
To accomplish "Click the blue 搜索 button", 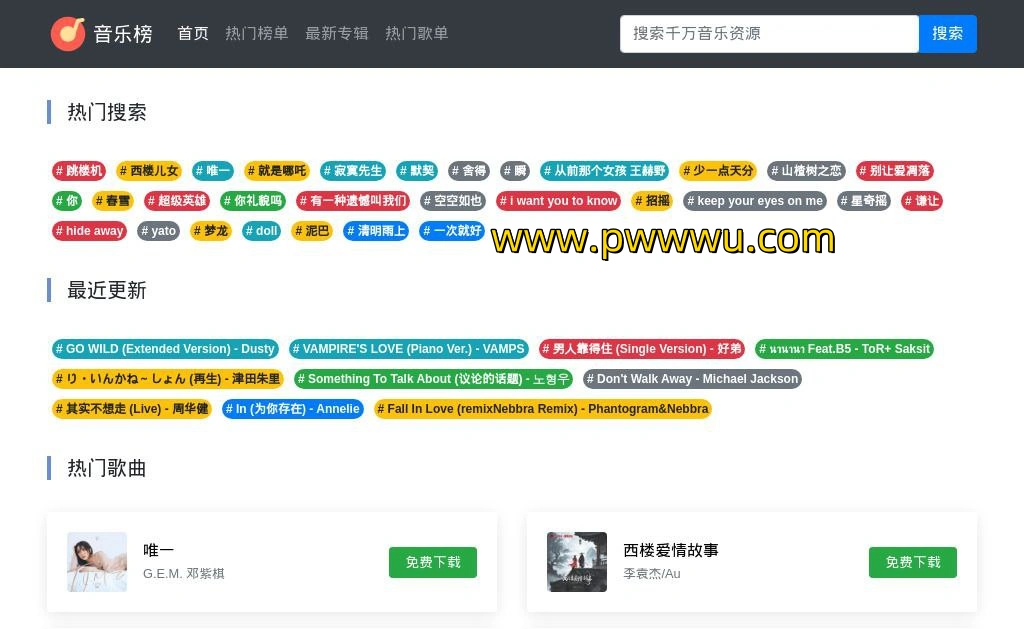I will (948, 34).
